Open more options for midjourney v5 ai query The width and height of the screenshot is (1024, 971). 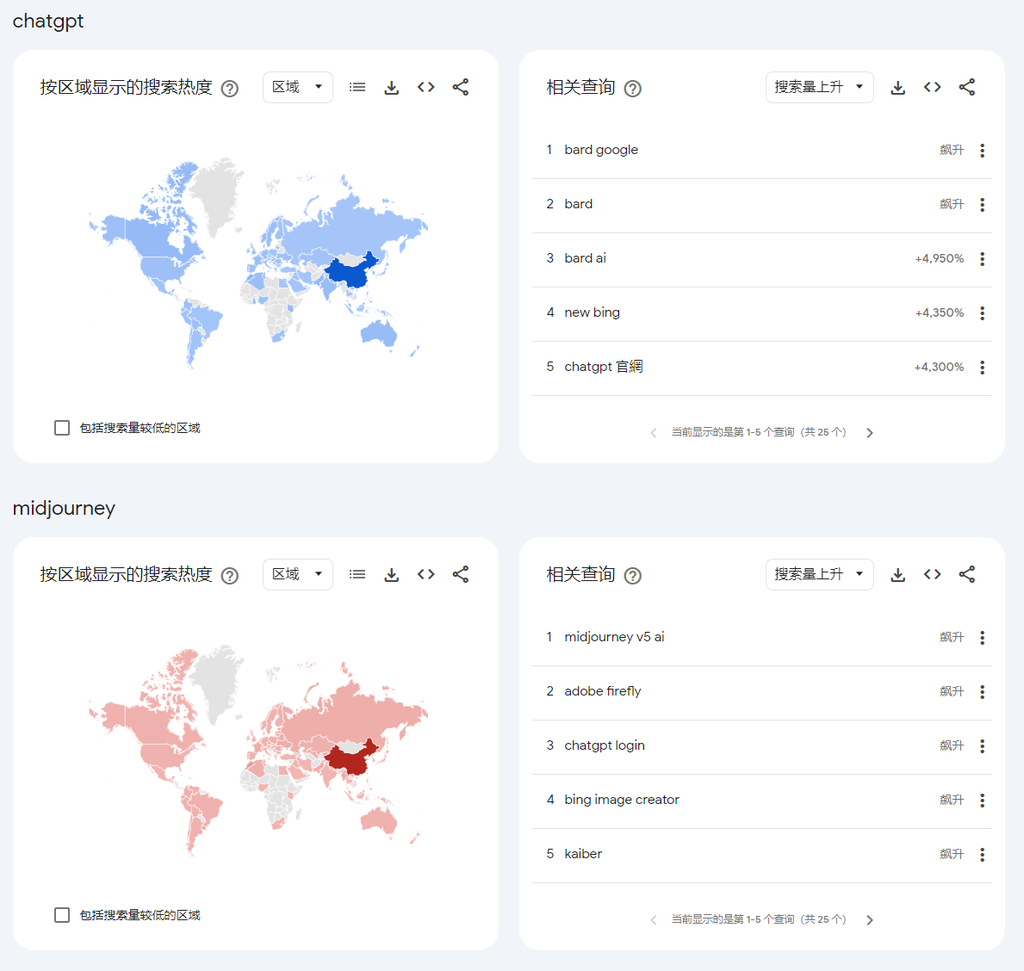[x=982, y=638]
